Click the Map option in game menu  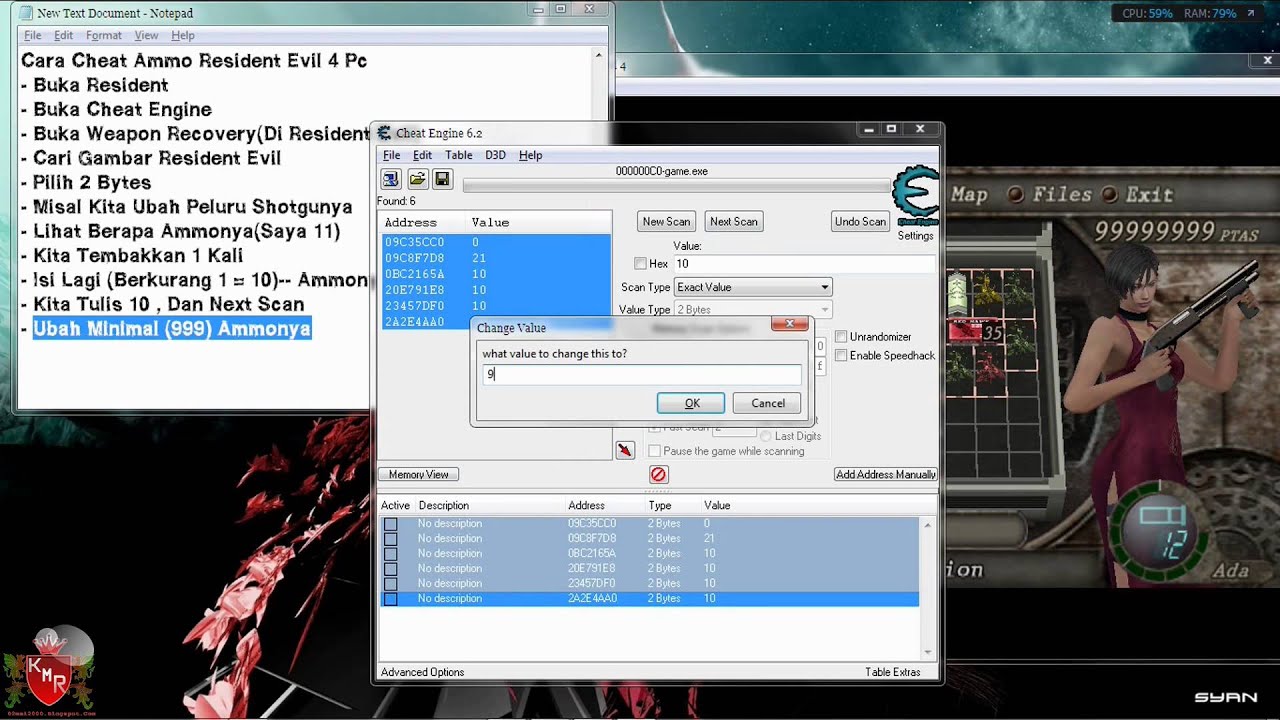969,194
